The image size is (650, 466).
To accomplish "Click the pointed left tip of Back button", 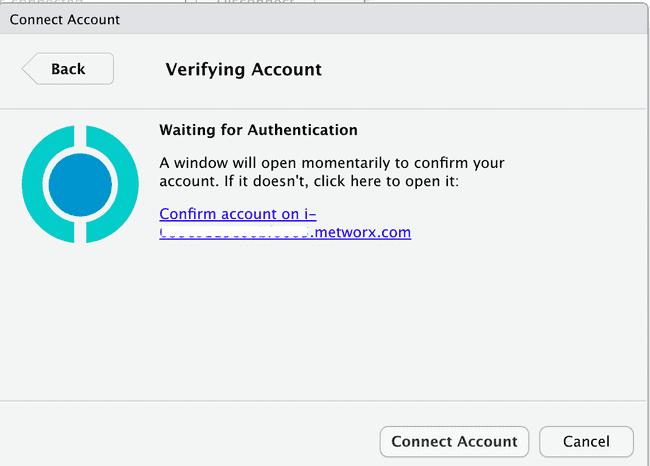I will 28,69.
